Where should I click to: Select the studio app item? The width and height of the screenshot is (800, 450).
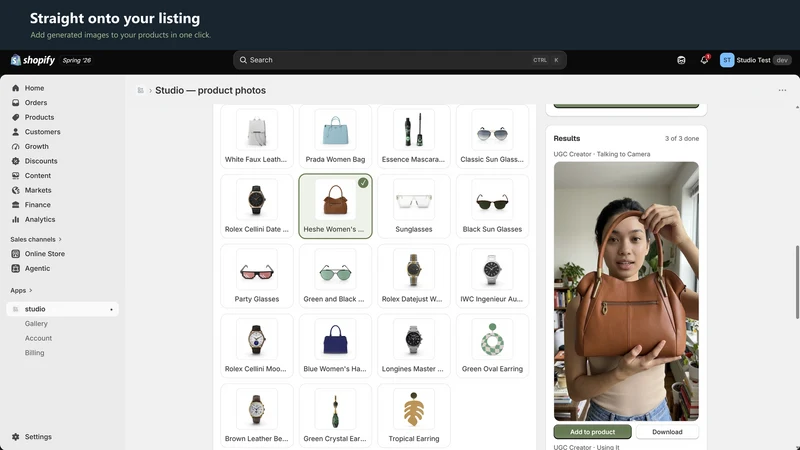62,309
